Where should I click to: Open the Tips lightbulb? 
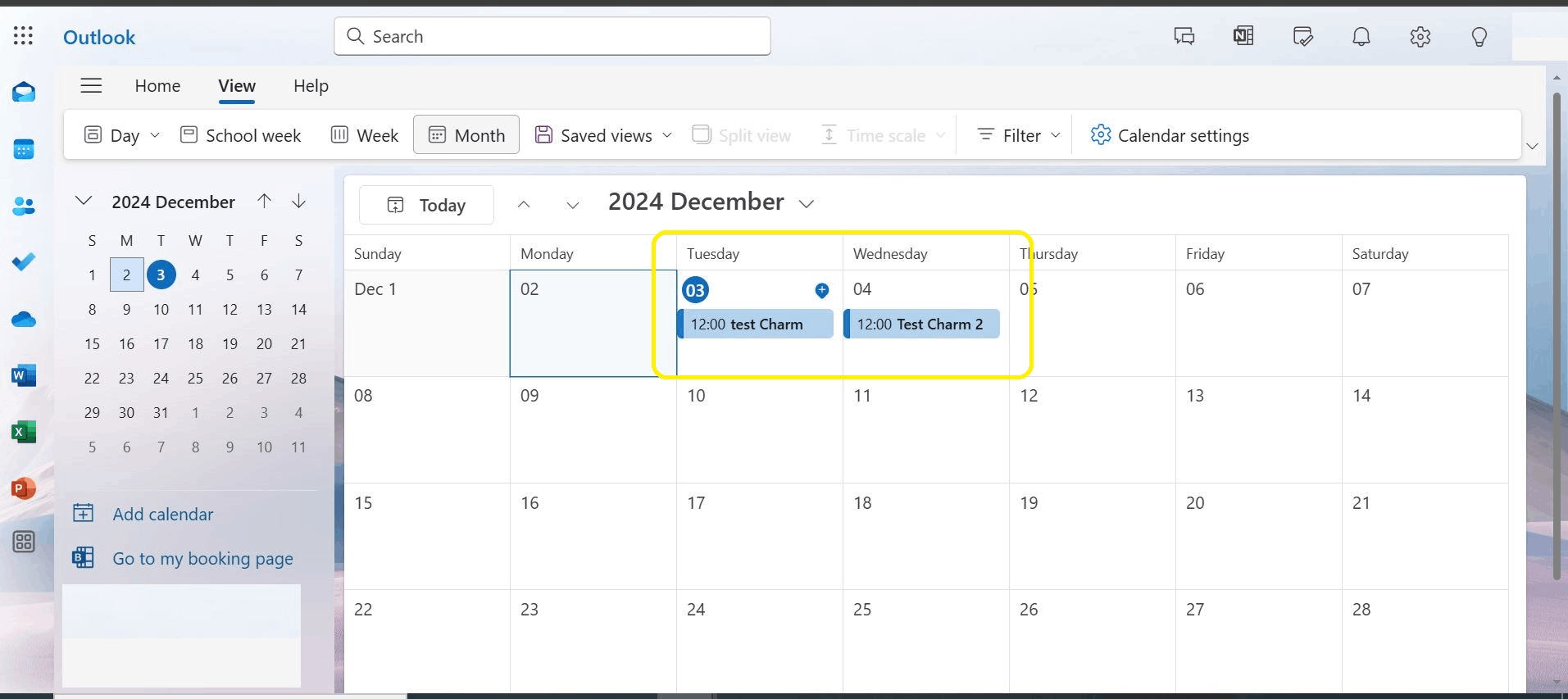(1478, 36)
